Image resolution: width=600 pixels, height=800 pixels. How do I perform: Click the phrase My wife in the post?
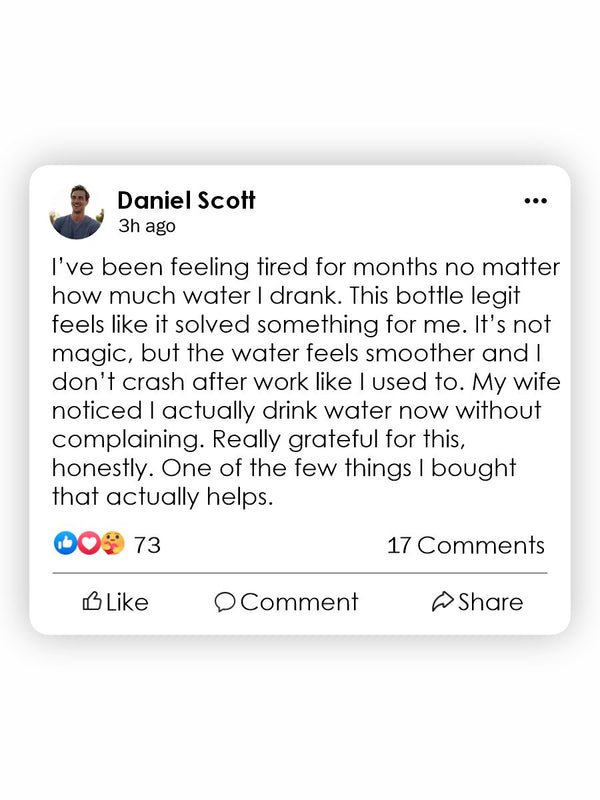[x=516, y=383]
